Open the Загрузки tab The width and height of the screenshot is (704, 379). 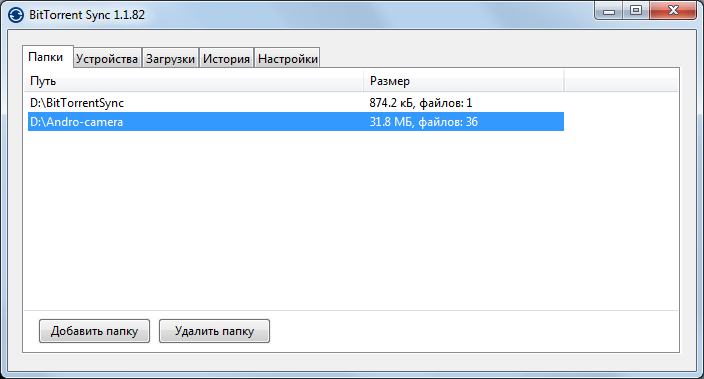point(170,58)
